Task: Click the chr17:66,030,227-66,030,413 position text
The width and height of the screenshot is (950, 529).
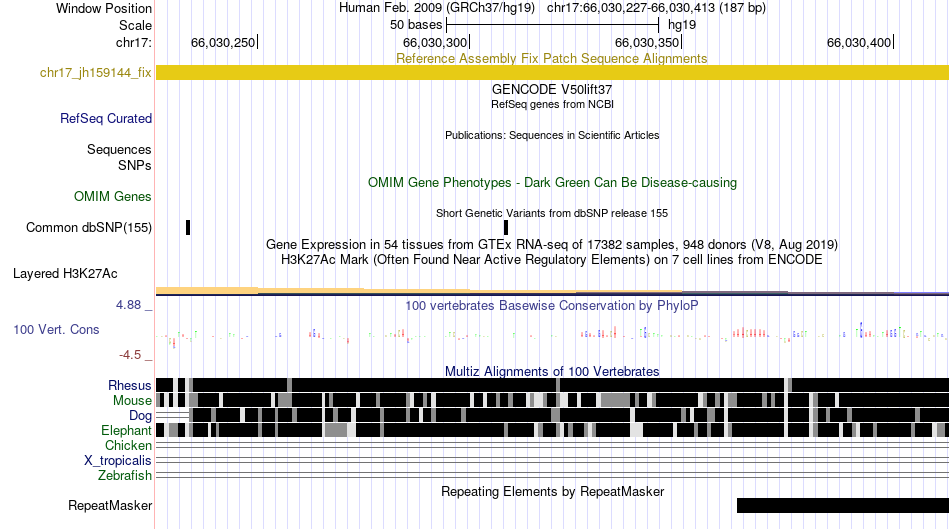Action: tap(656, 8)
